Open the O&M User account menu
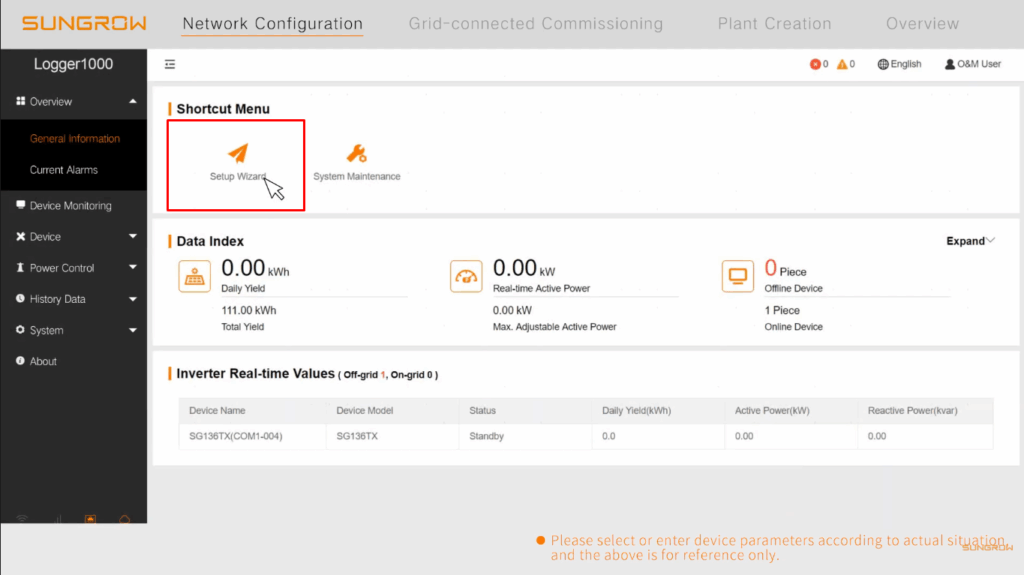 coord(972,64)
